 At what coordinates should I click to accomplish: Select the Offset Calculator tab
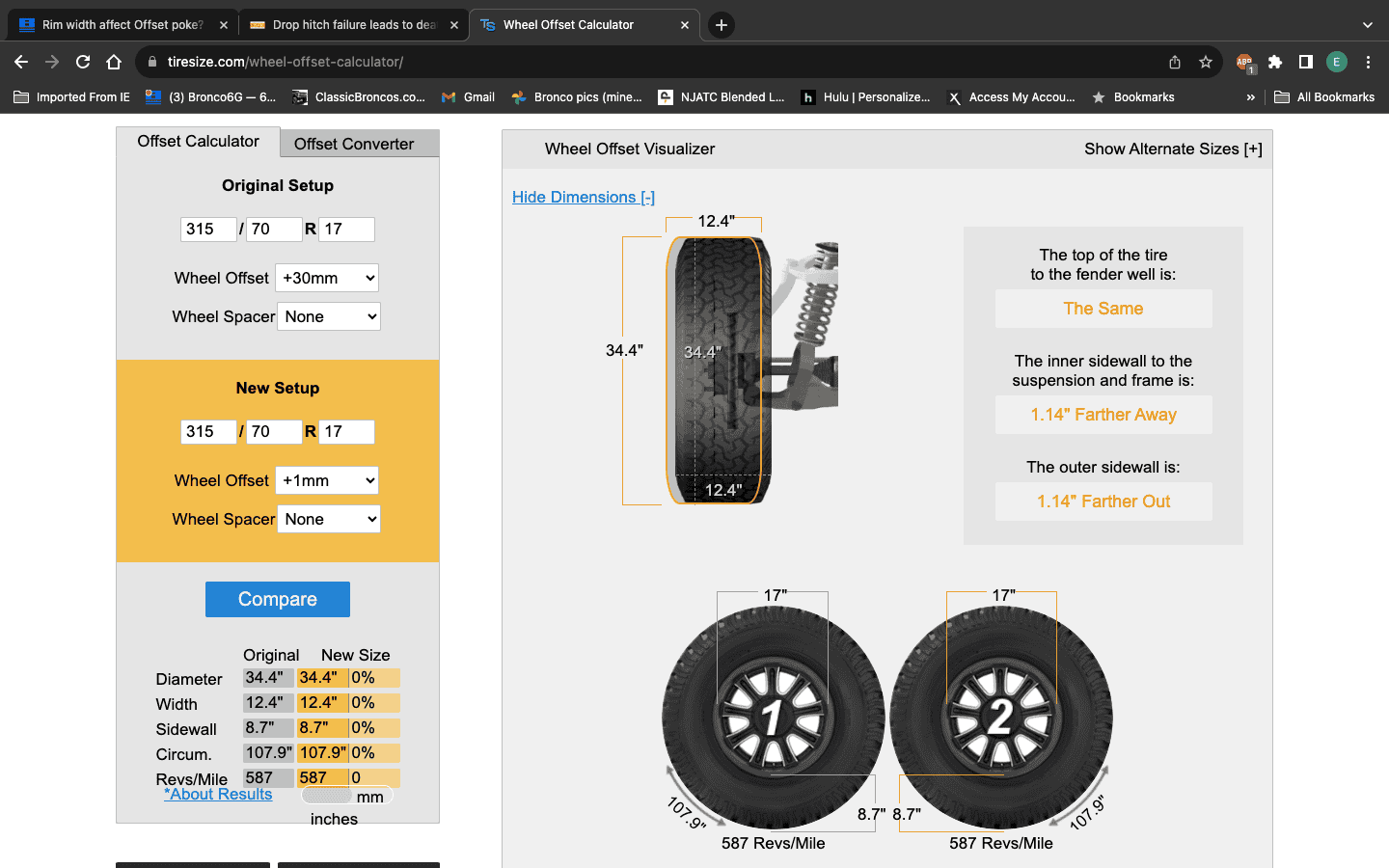(198, 142)
